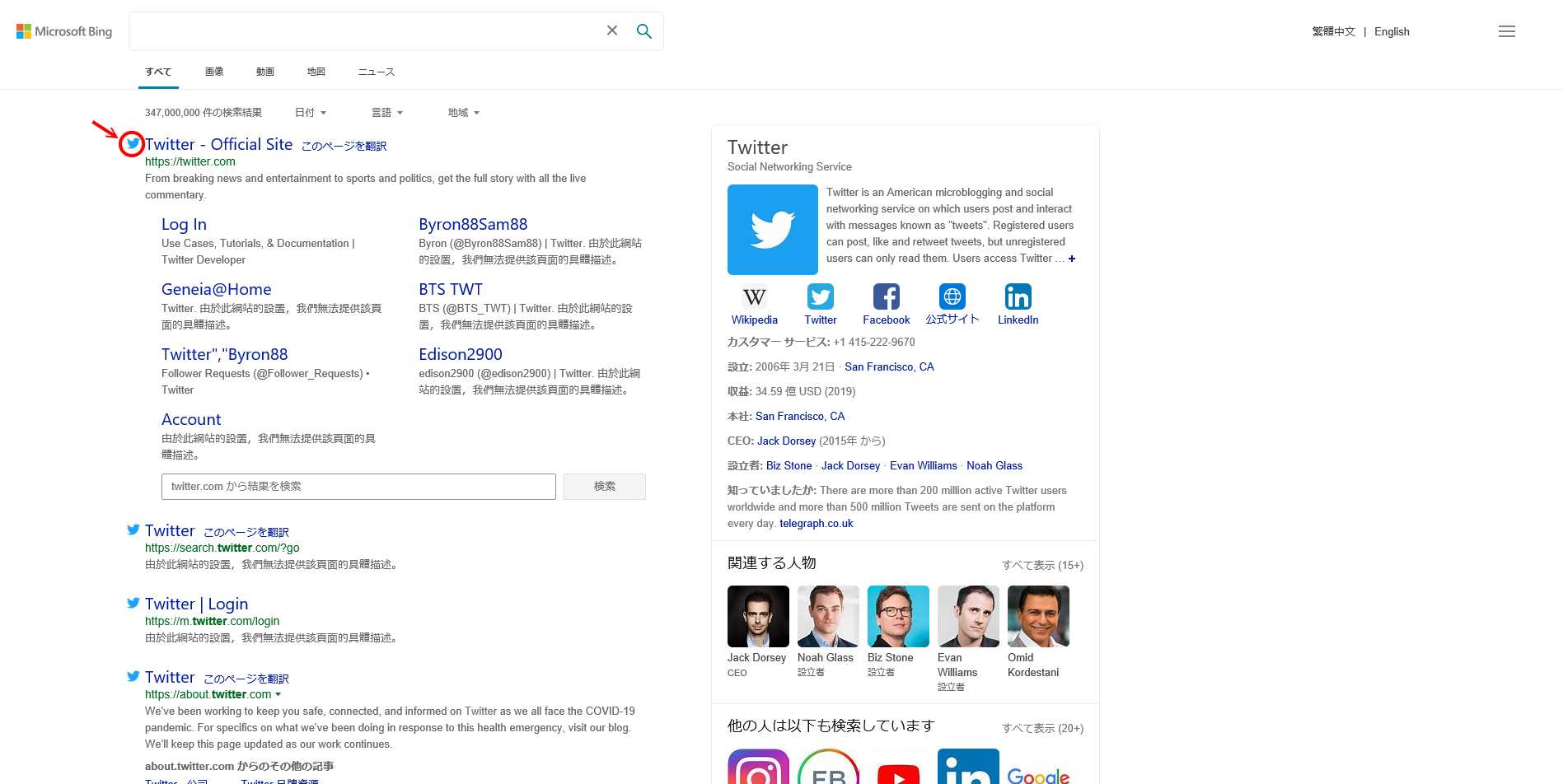The image size is (1563, 784).
Task: Open the Account sublink
Action: (191, 419)
